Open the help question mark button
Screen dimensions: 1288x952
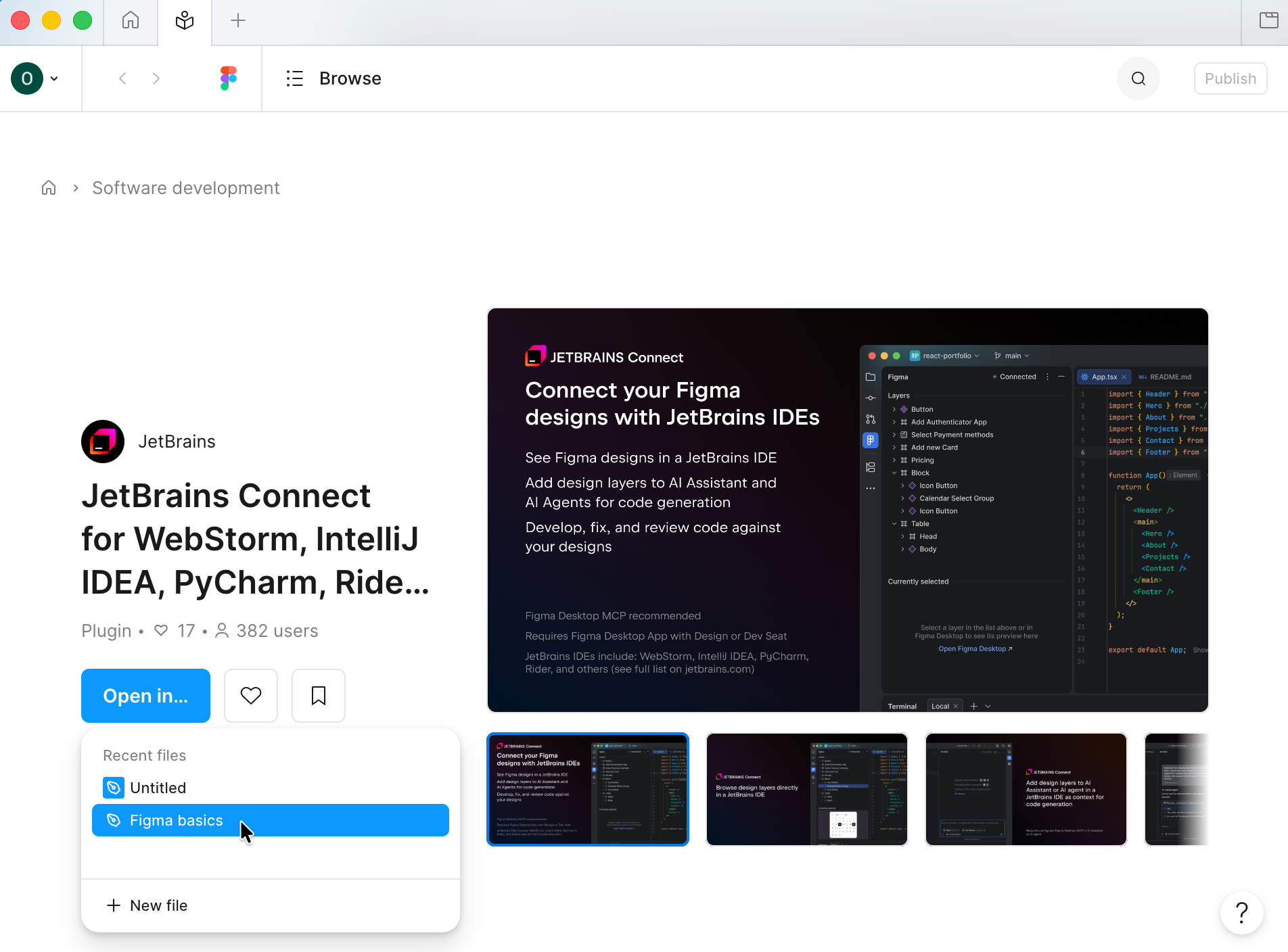coord(1242,912)
